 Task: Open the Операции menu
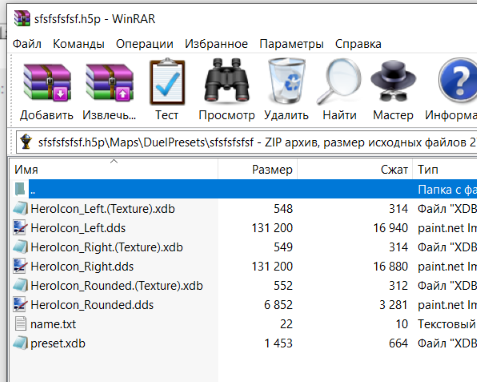(145, 44)
